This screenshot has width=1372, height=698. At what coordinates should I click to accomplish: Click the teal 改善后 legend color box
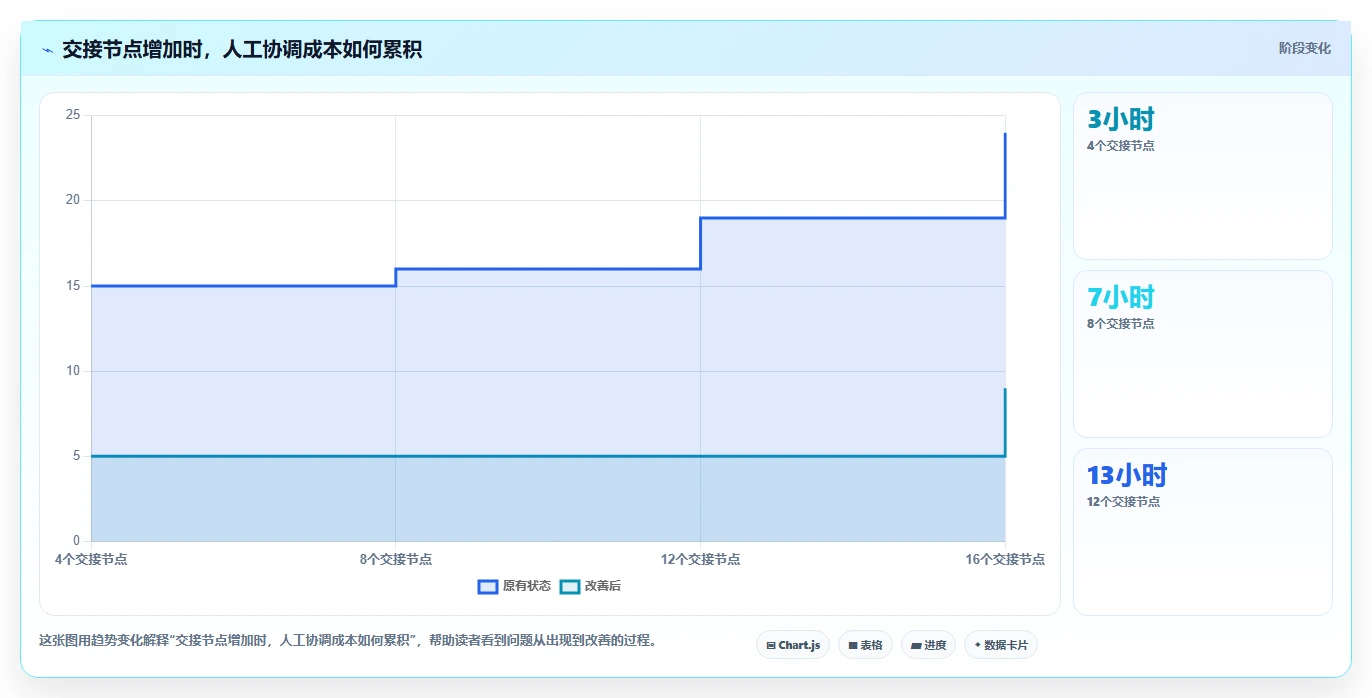pos(569,586)
